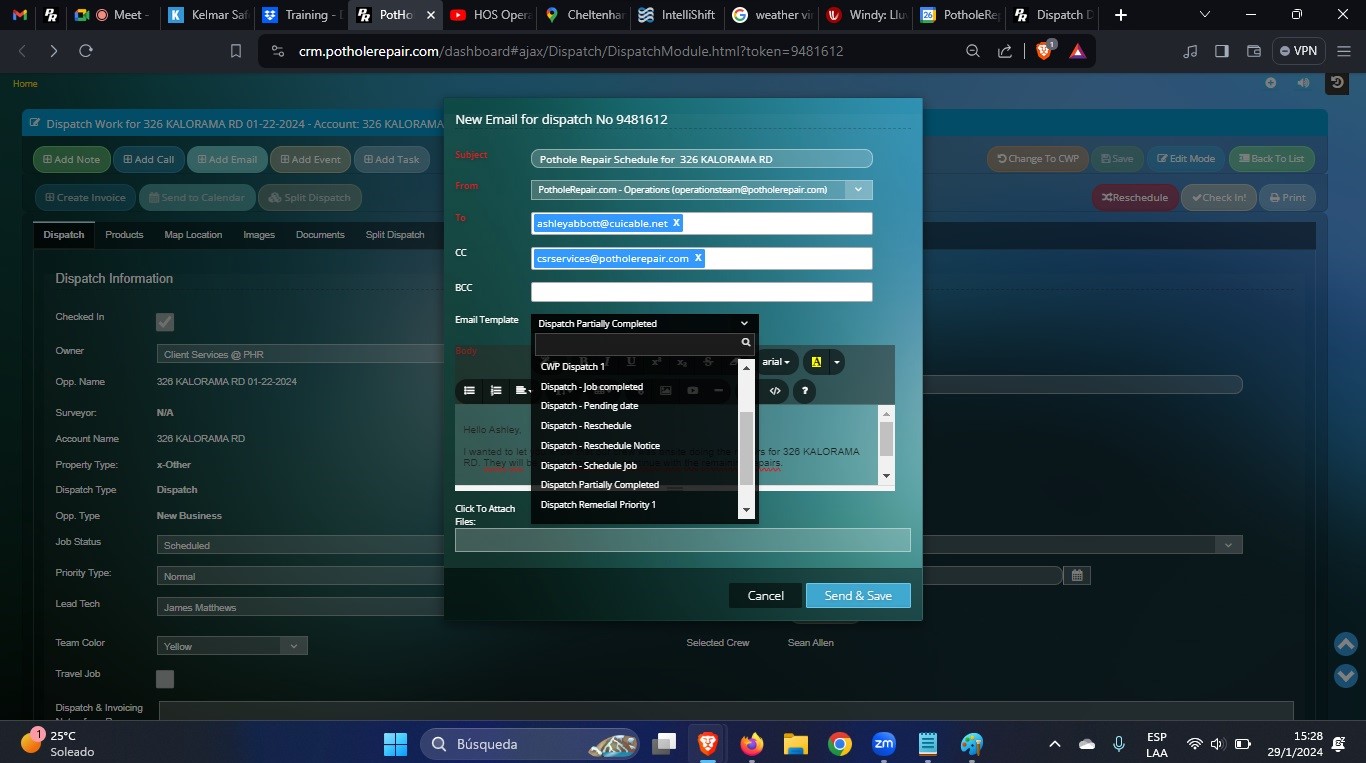Viewport: 1366px width, 763px height.
Task: Toggle the Travel Job checkbox
Action: pyautogui.click(x=165, y=679)
